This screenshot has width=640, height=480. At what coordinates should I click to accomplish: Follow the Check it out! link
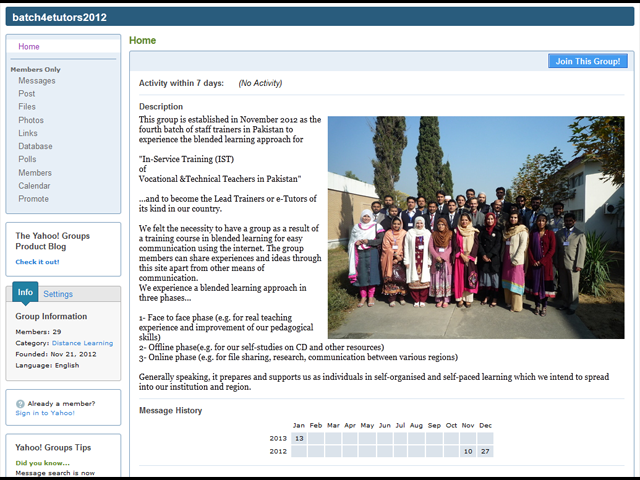(x=38, y=262)
